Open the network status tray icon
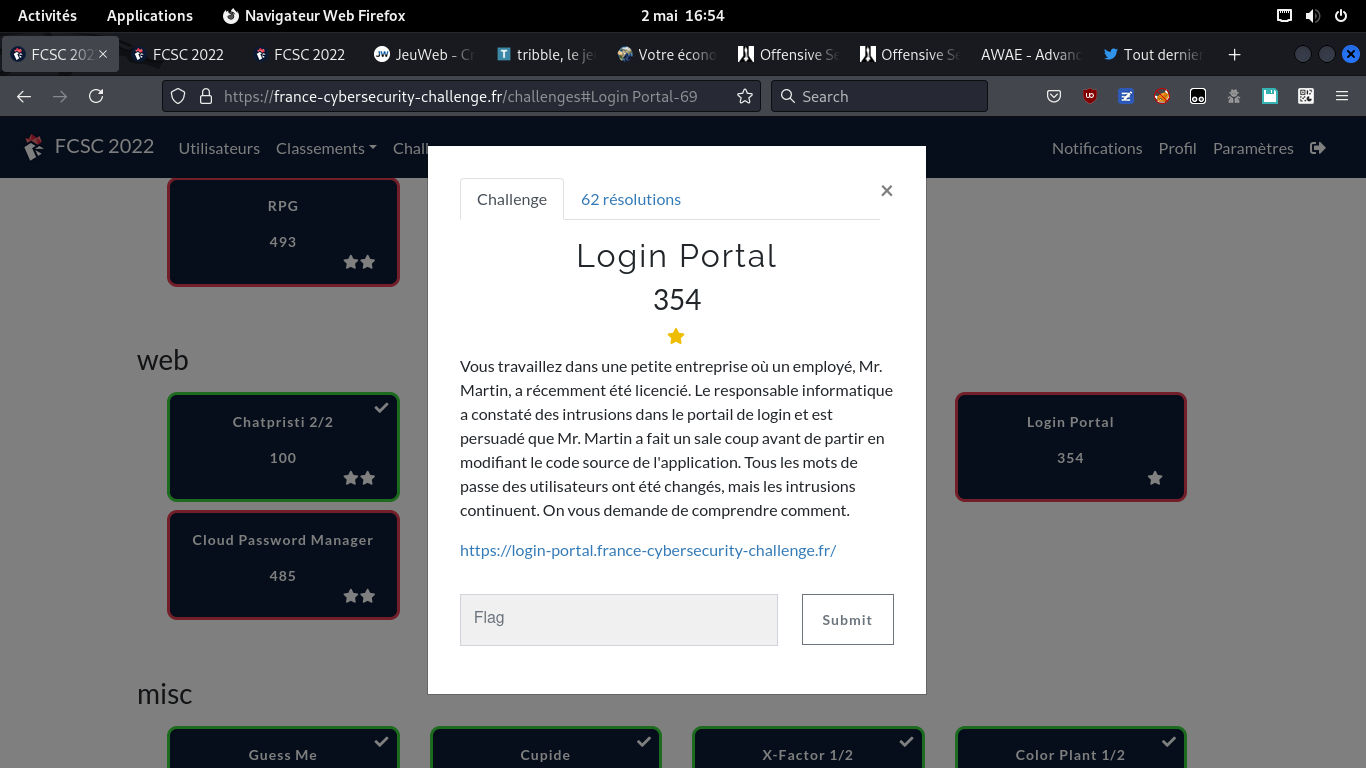This screenshot has height=768, width=1366. [1285, 16]
